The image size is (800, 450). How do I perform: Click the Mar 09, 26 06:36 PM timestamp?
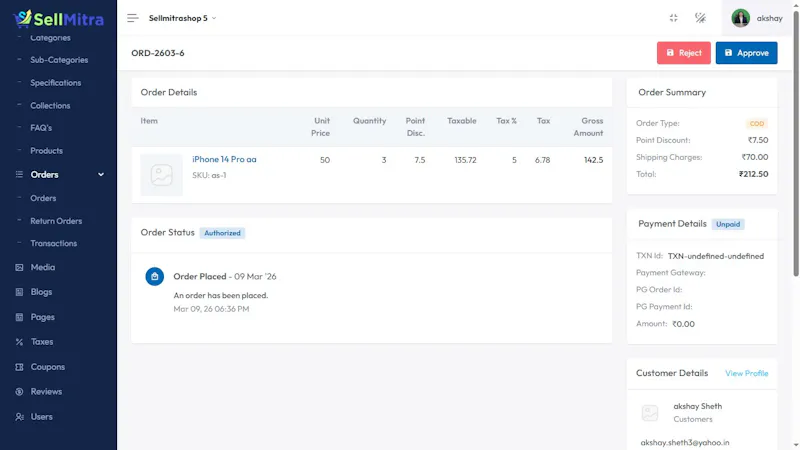pos(211,309)
